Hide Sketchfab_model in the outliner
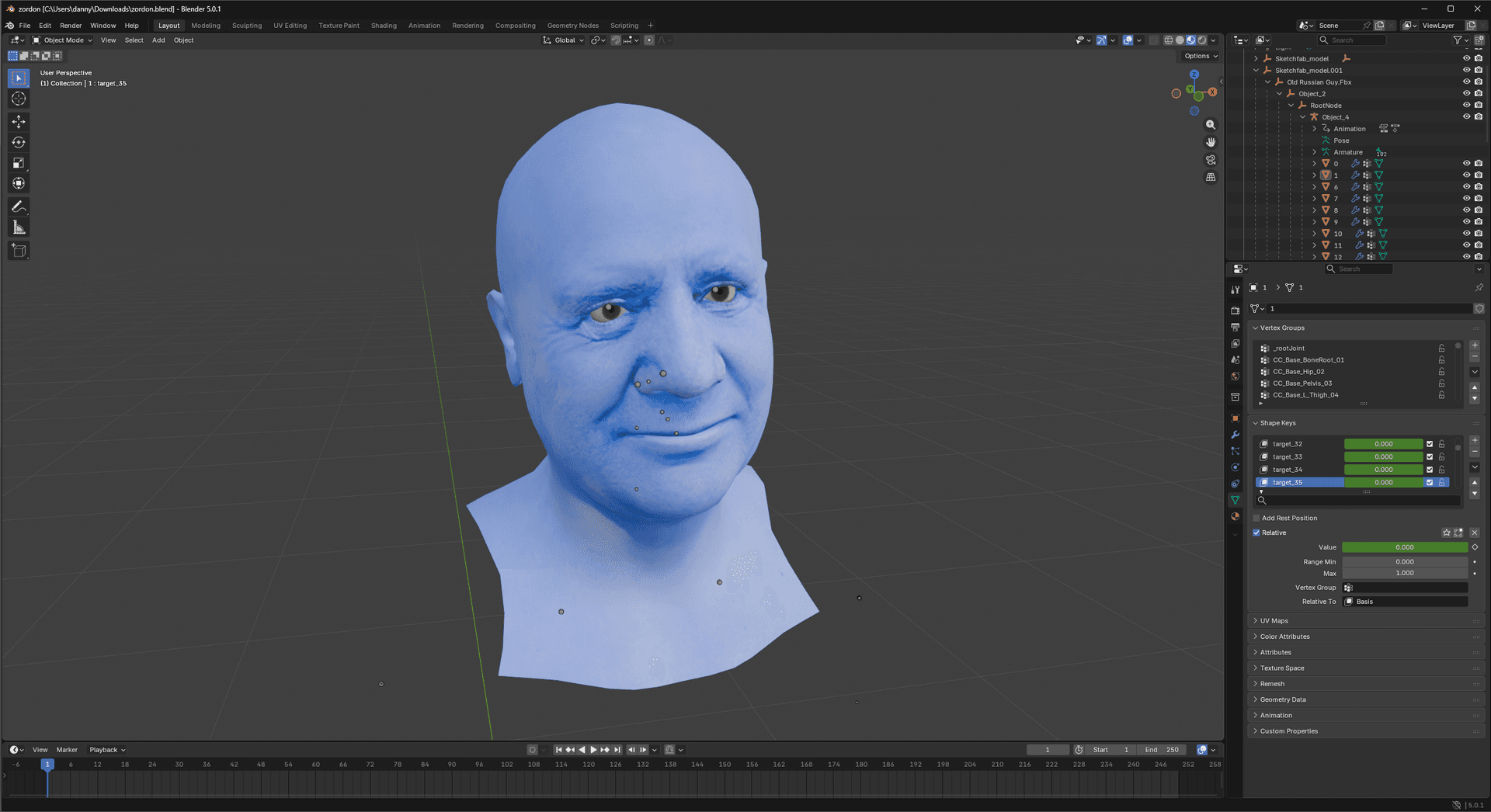The width and height of the screenshot is (1491, 812). [1466, 58]
